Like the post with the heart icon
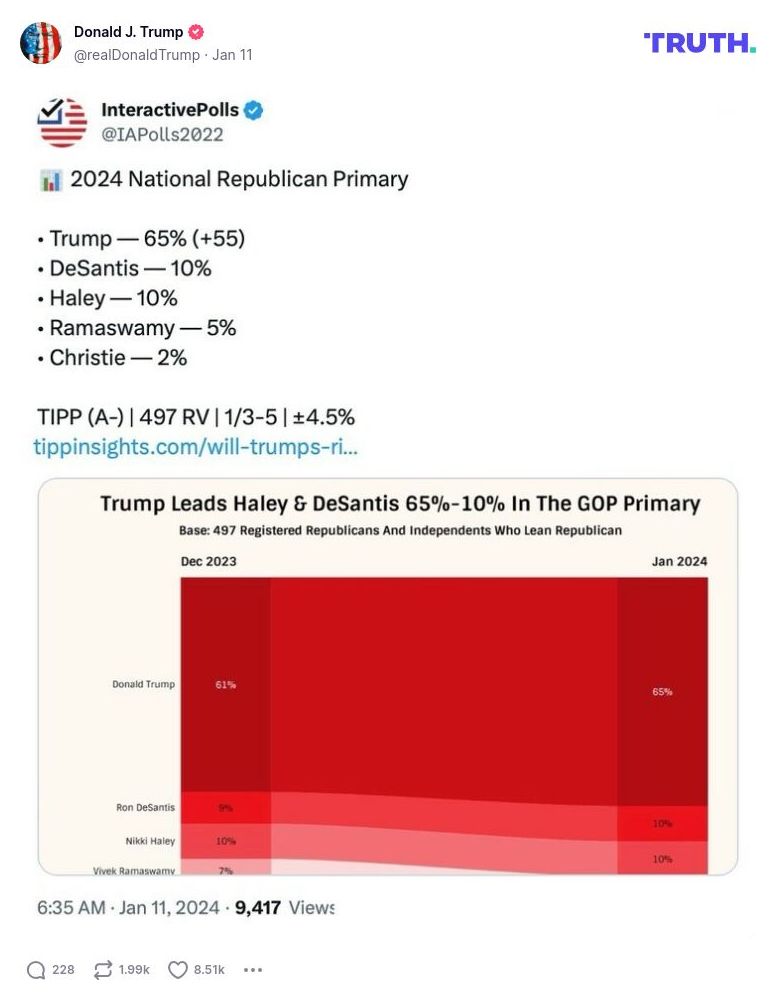The width and height of the screenshot is (777, 1000). (x=177, y=969)
